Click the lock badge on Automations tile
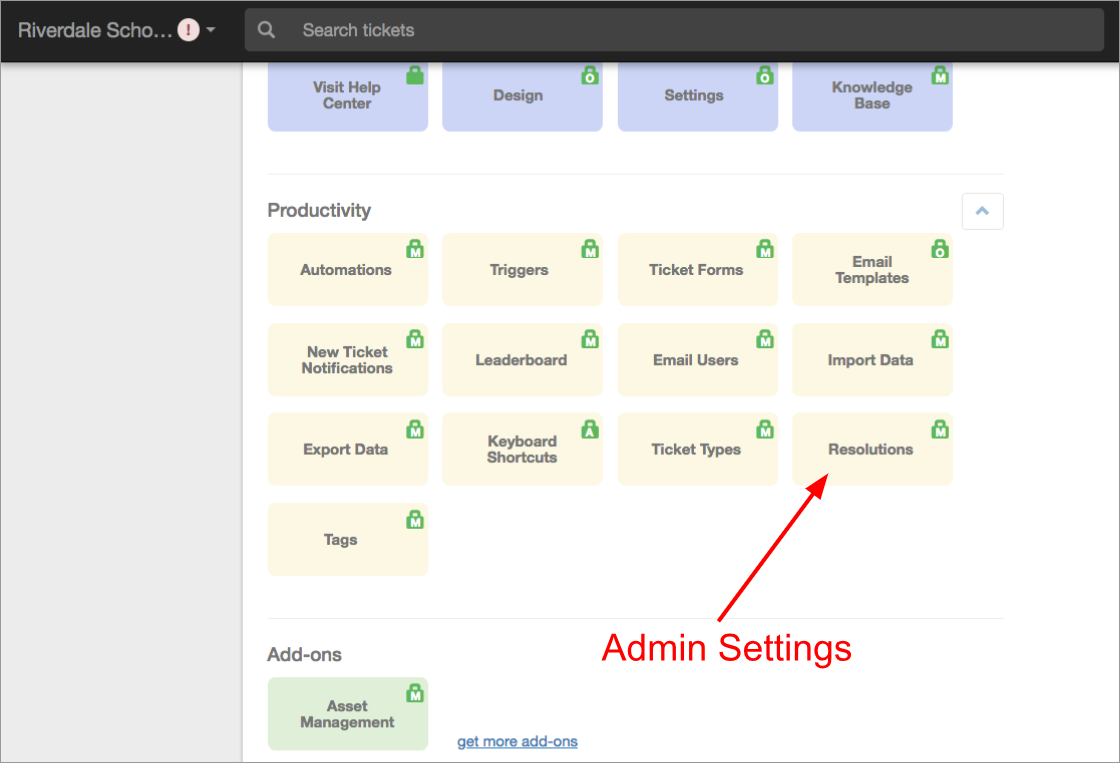The height and width of the screenshot is (763, 1120). pos(415,249)
